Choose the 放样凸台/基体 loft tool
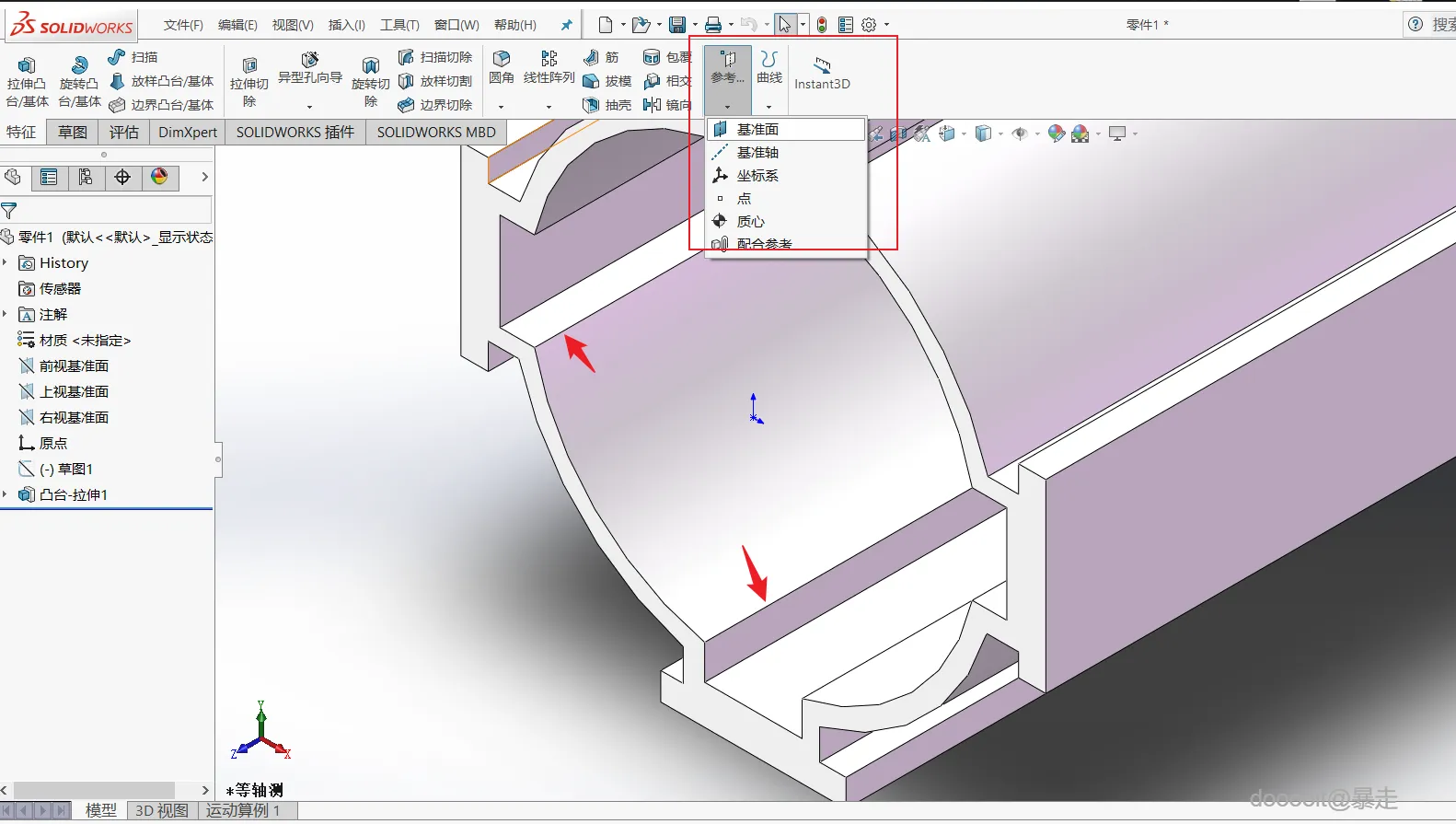This screenshot has width=1456, height=824. point(161,81)
